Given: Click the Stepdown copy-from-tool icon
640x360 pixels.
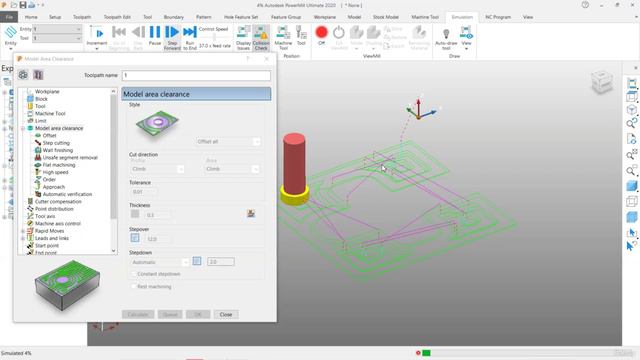Looking at the screenshot, I should pyautogui.click(x=197, y=261).
